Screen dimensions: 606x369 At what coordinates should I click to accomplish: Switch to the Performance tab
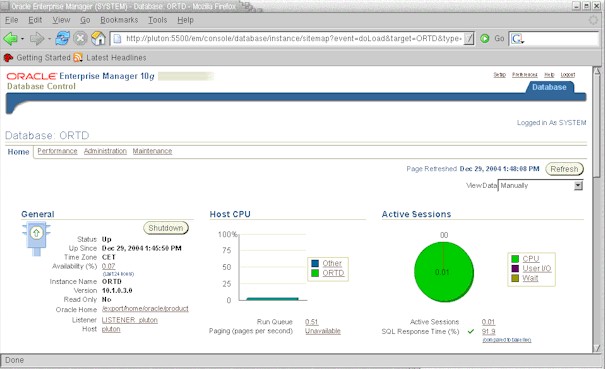57,151
